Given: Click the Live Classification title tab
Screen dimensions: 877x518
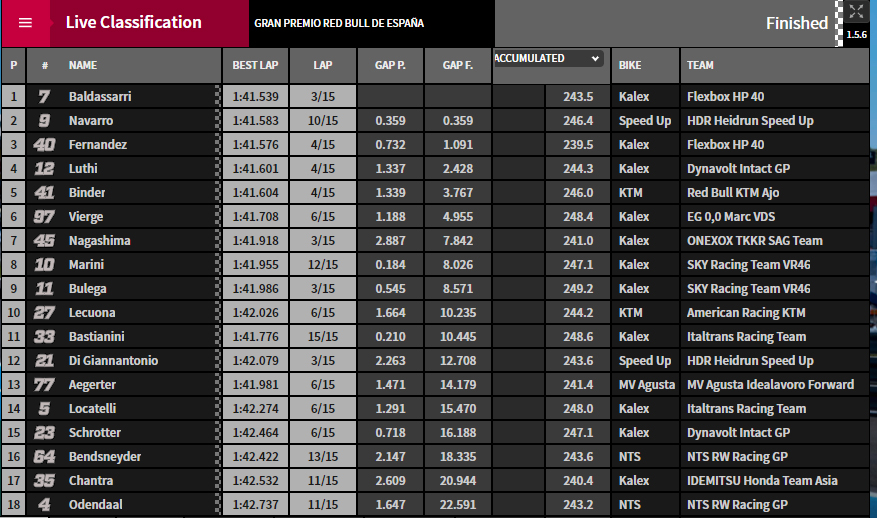Looking at the screenshot, I should pyautogui.click(x=133, y=23).
